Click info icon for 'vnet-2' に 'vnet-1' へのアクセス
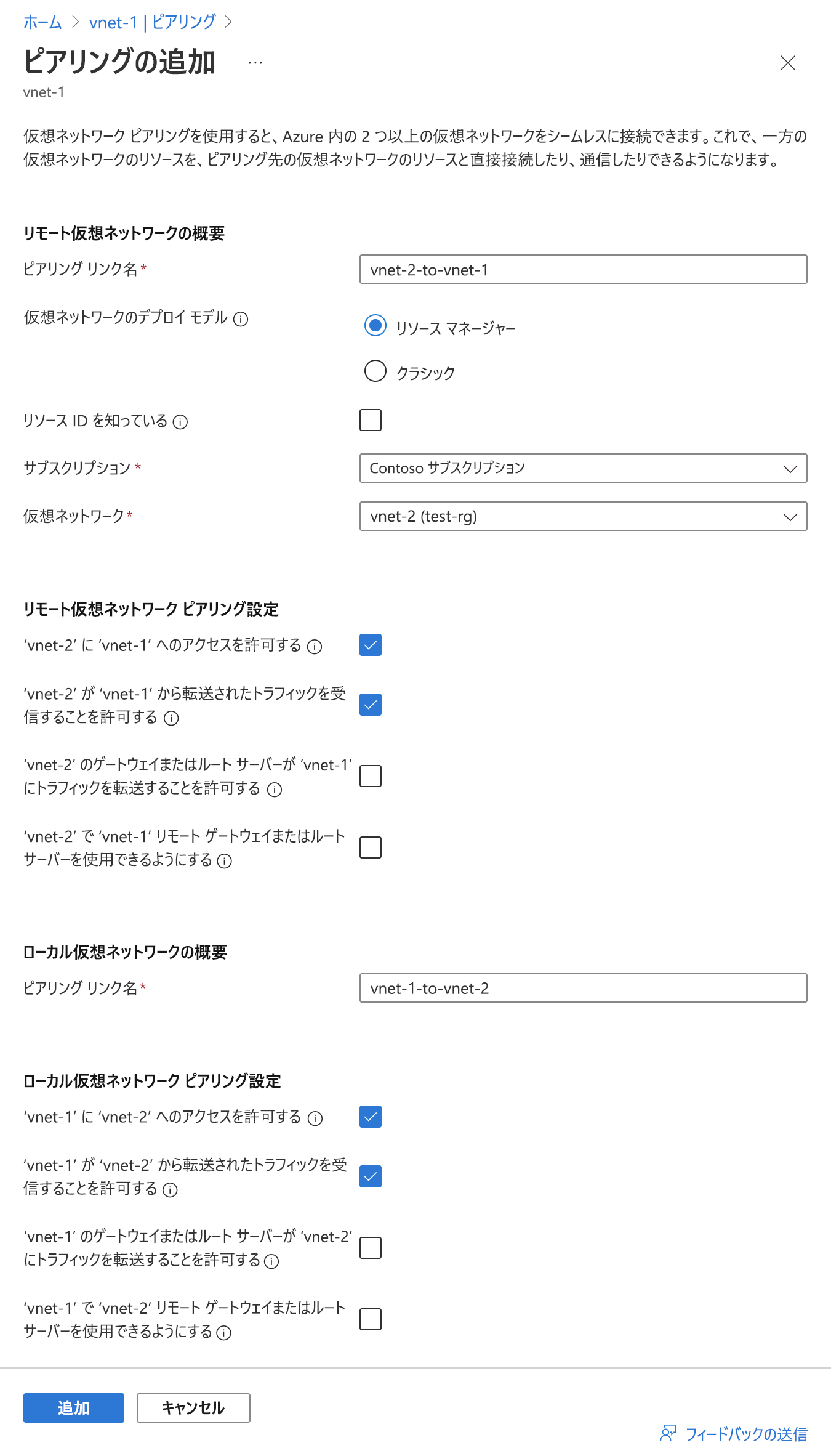831x1456 pixels. 315,647
